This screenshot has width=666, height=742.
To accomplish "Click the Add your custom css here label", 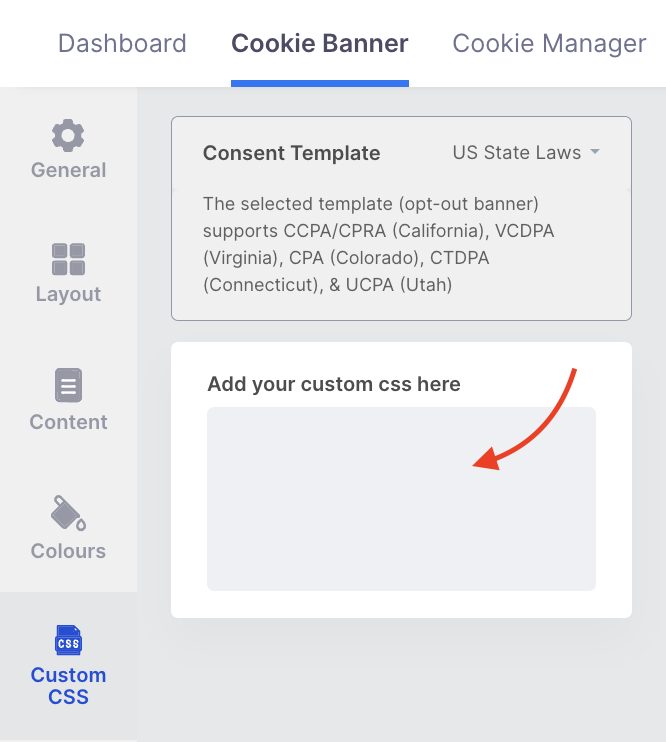I will [x=334, y=384].
